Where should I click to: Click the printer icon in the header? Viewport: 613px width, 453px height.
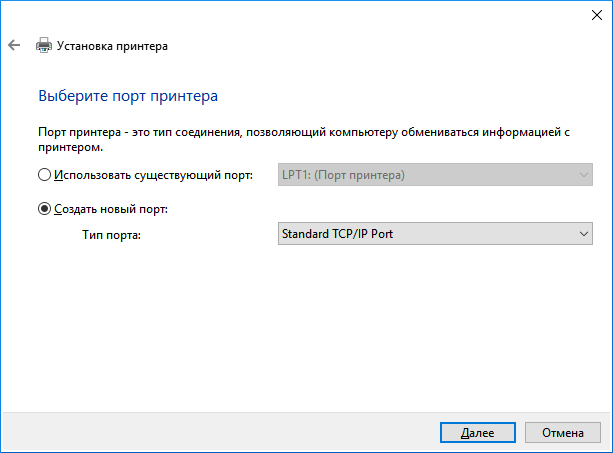(x=44, y=46)
